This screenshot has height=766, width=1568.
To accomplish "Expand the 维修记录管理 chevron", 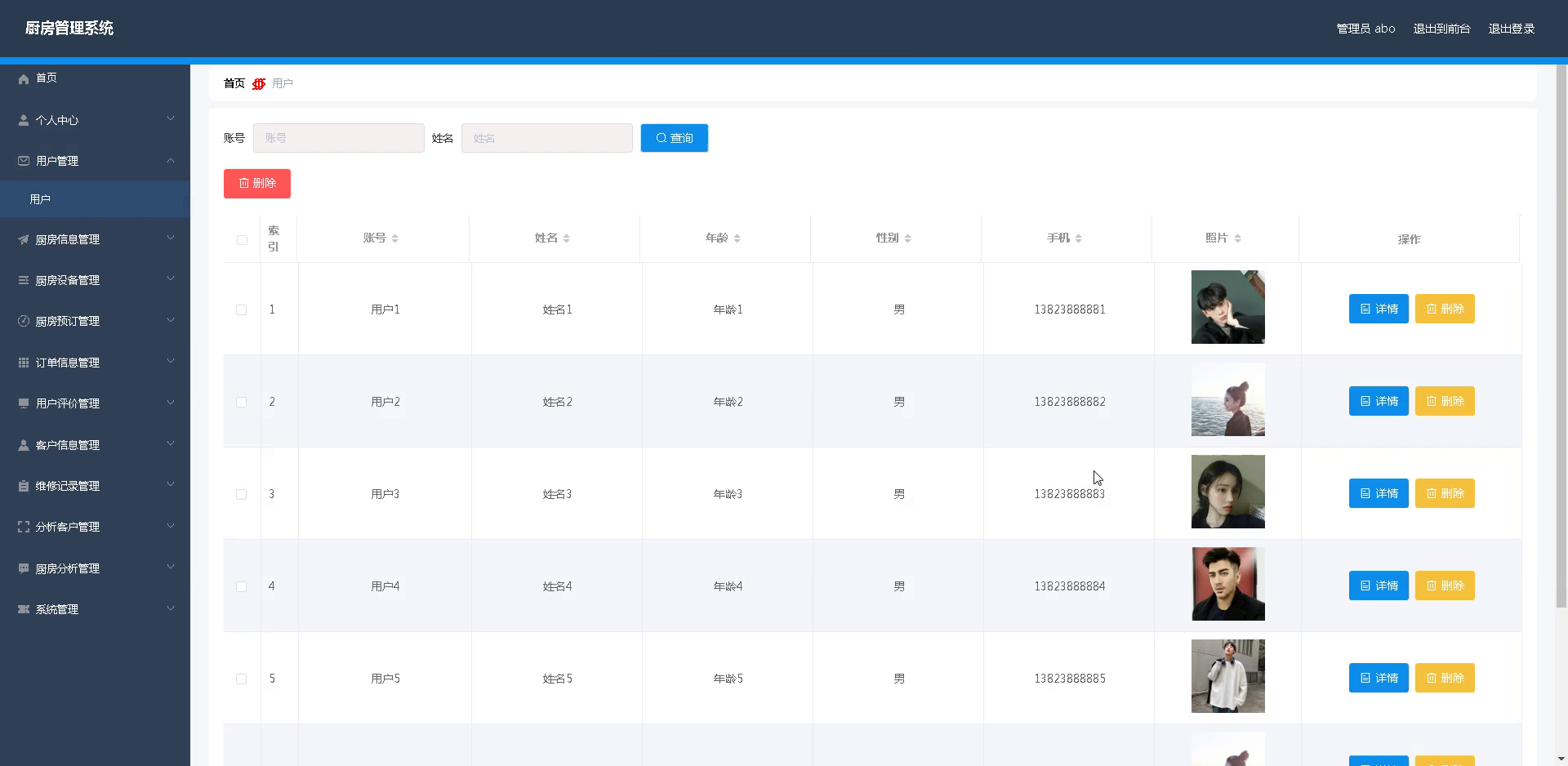I will pyautogui.click(x=171, y=485).
